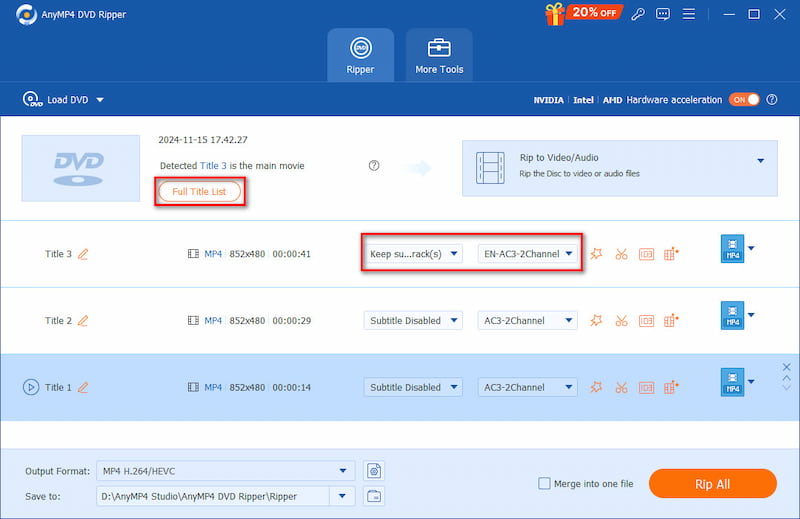Switch to the More Tools tab
The width and height of the screenshot is (800, 519).
439,55
